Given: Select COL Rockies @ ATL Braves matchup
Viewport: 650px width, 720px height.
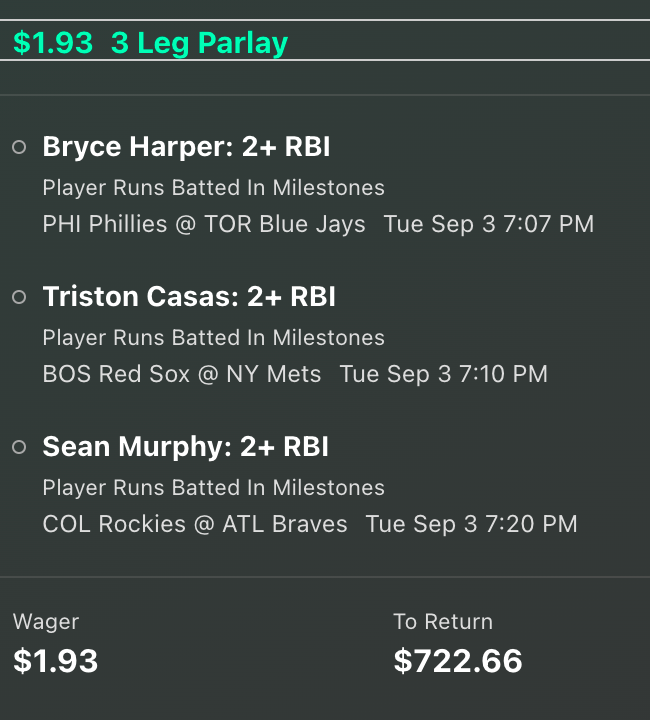Looking at the screenshot, I should 195,524.
